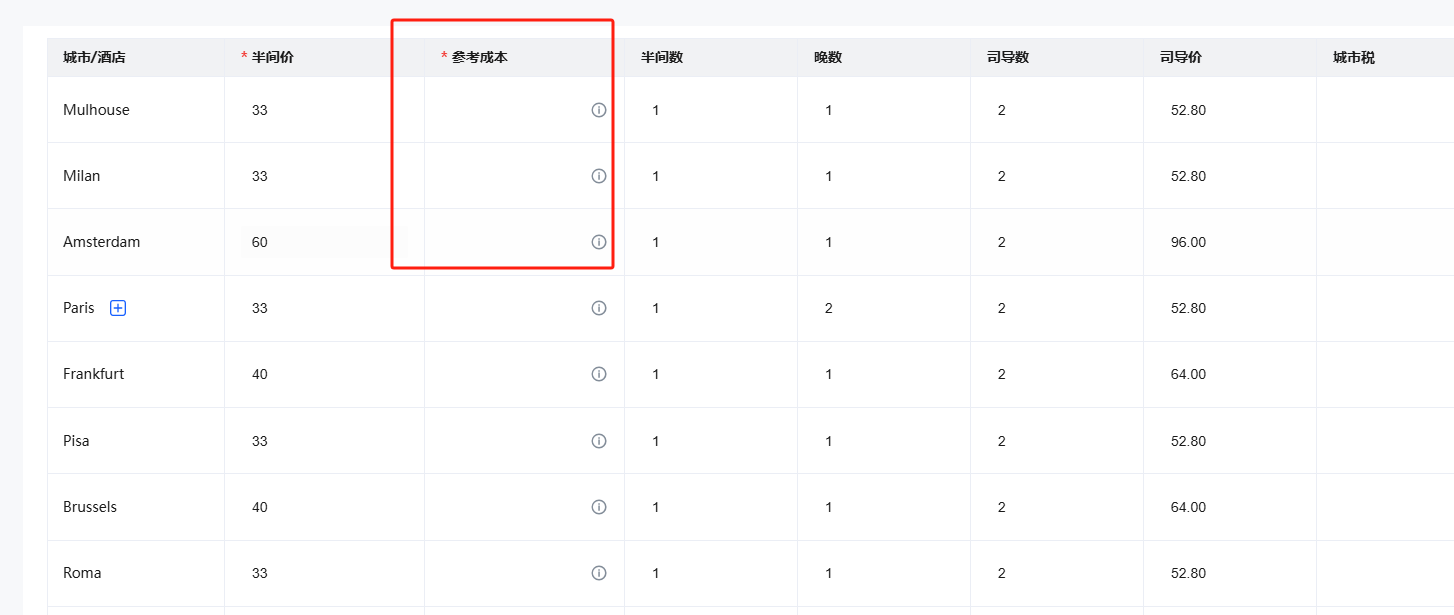Select the Roma city cell

click(136, 573)
